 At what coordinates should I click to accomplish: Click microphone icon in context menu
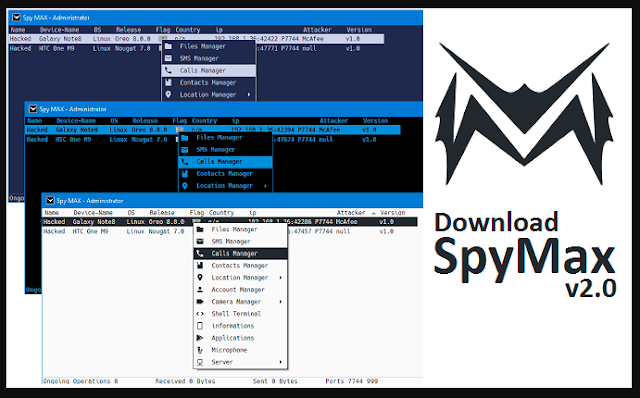pyautogui.click(x=200, y=350)
